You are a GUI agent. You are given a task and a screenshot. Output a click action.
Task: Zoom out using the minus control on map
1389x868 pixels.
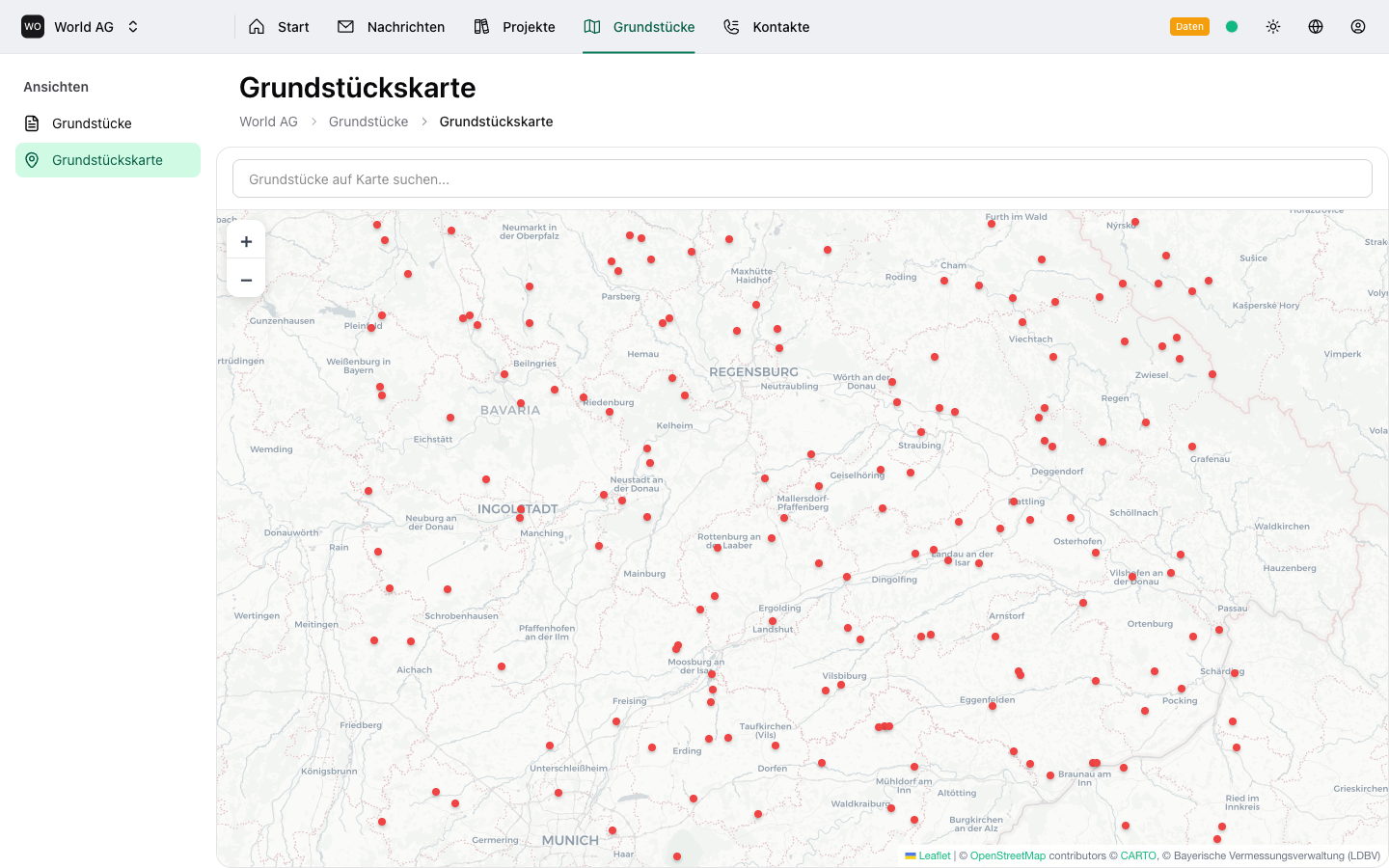coord(246,279)
